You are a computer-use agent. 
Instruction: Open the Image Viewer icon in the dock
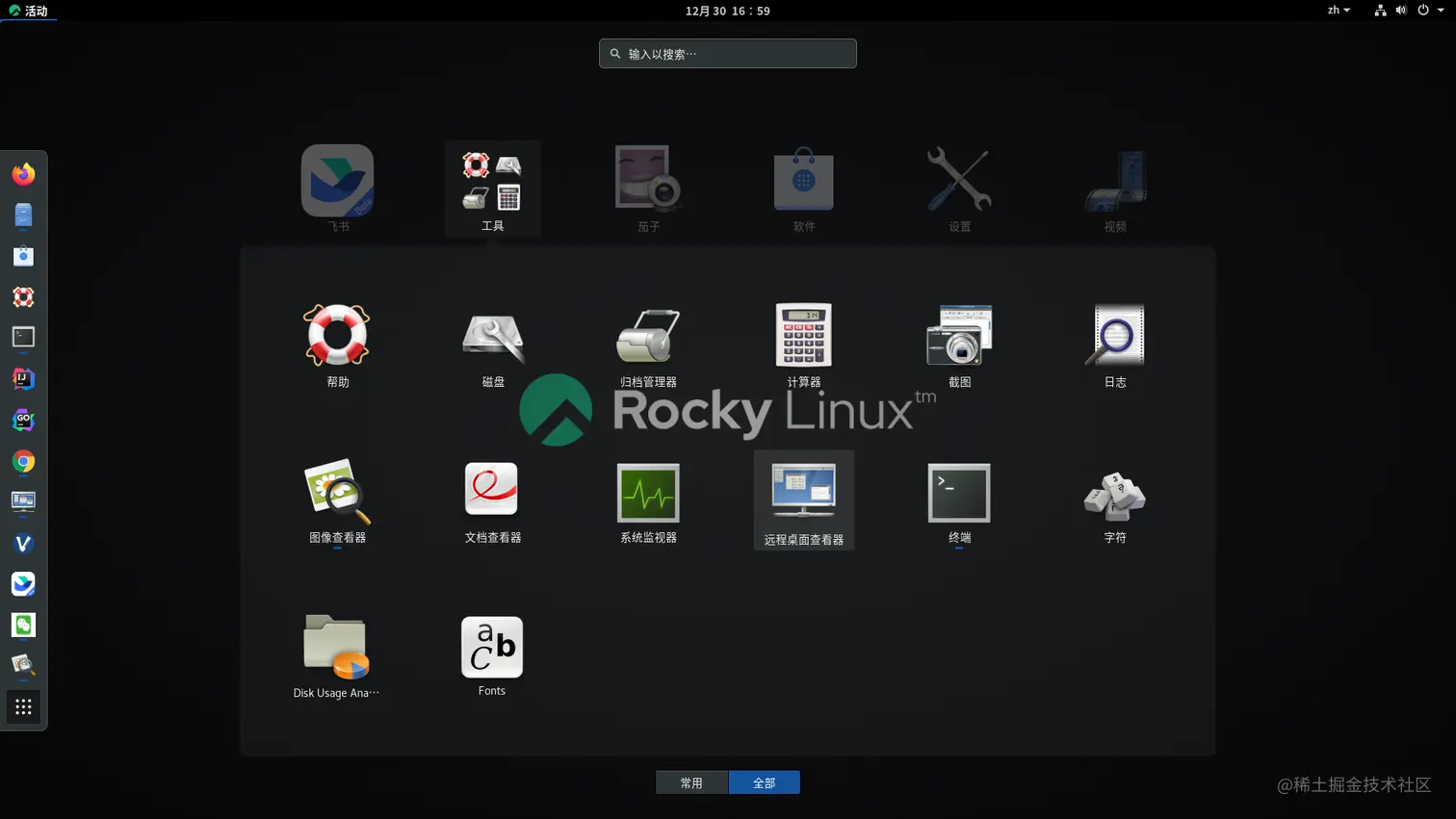pyautogui.click(x=23, y=665)
